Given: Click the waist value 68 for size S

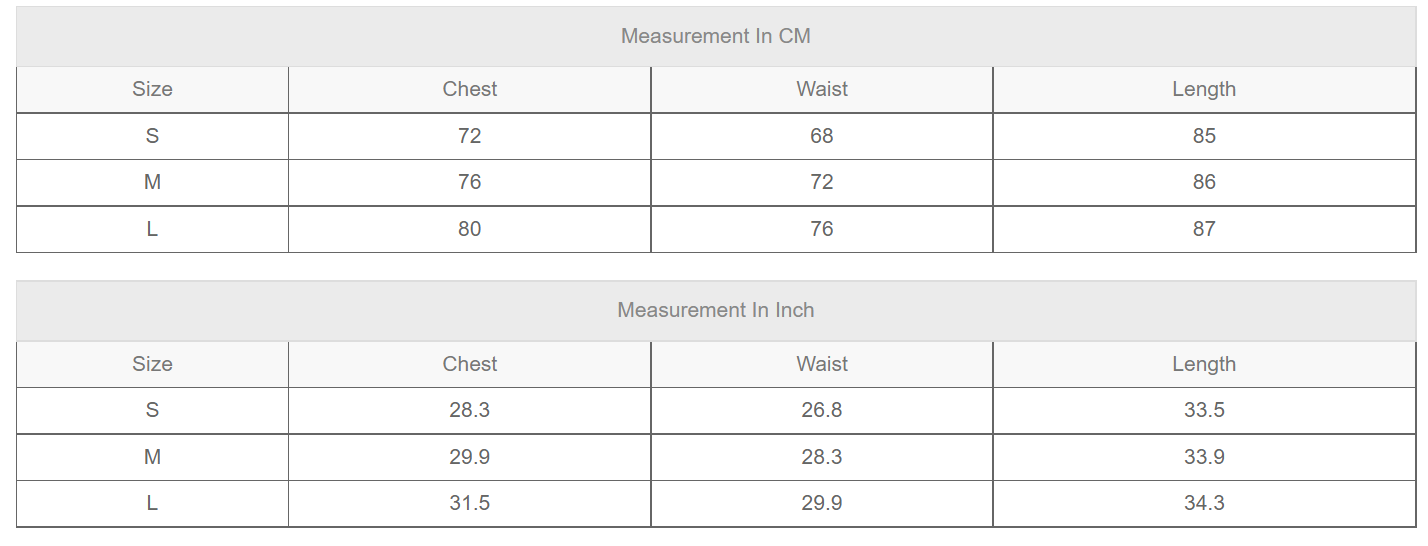Looking at the screenshot, I should (821, 136).
